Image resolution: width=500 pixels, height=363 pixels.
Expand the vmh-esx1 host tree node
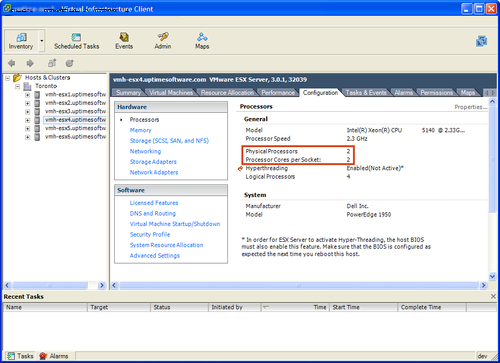click(28, 95)
